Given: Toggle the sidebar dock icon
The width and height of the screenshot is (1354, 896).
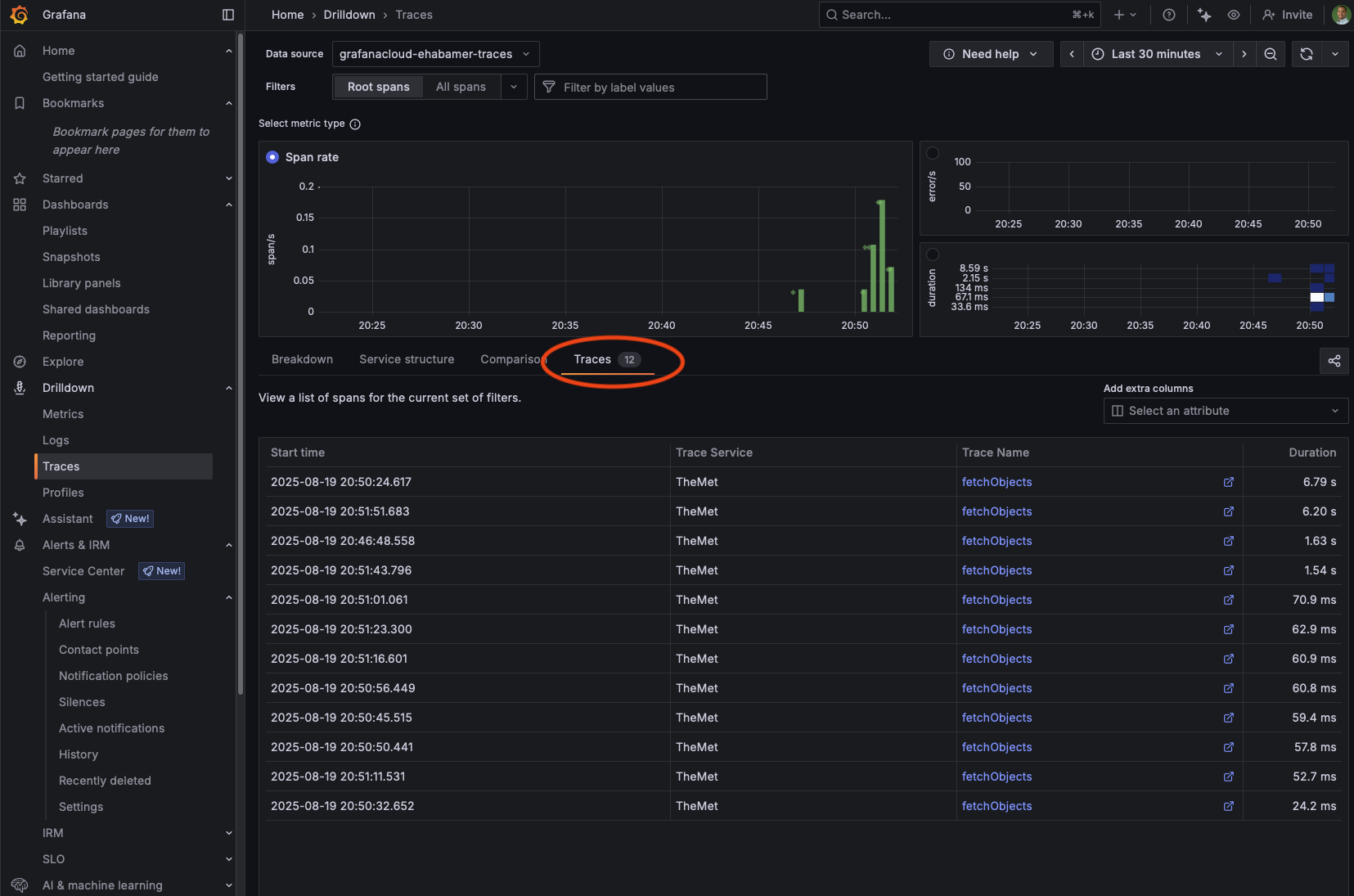Looking at the screenshot, I should (228, 15).
